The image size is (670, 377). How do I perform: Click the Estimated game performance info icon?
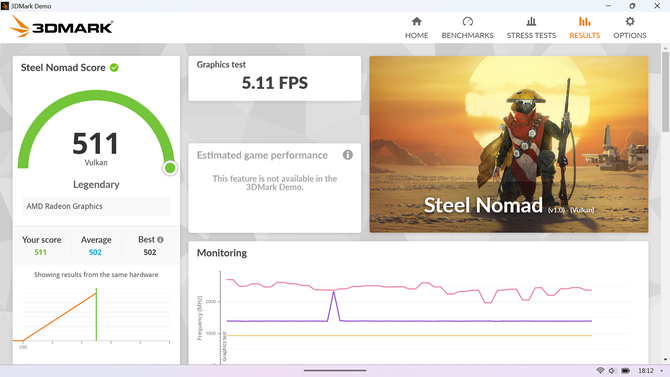348,155
